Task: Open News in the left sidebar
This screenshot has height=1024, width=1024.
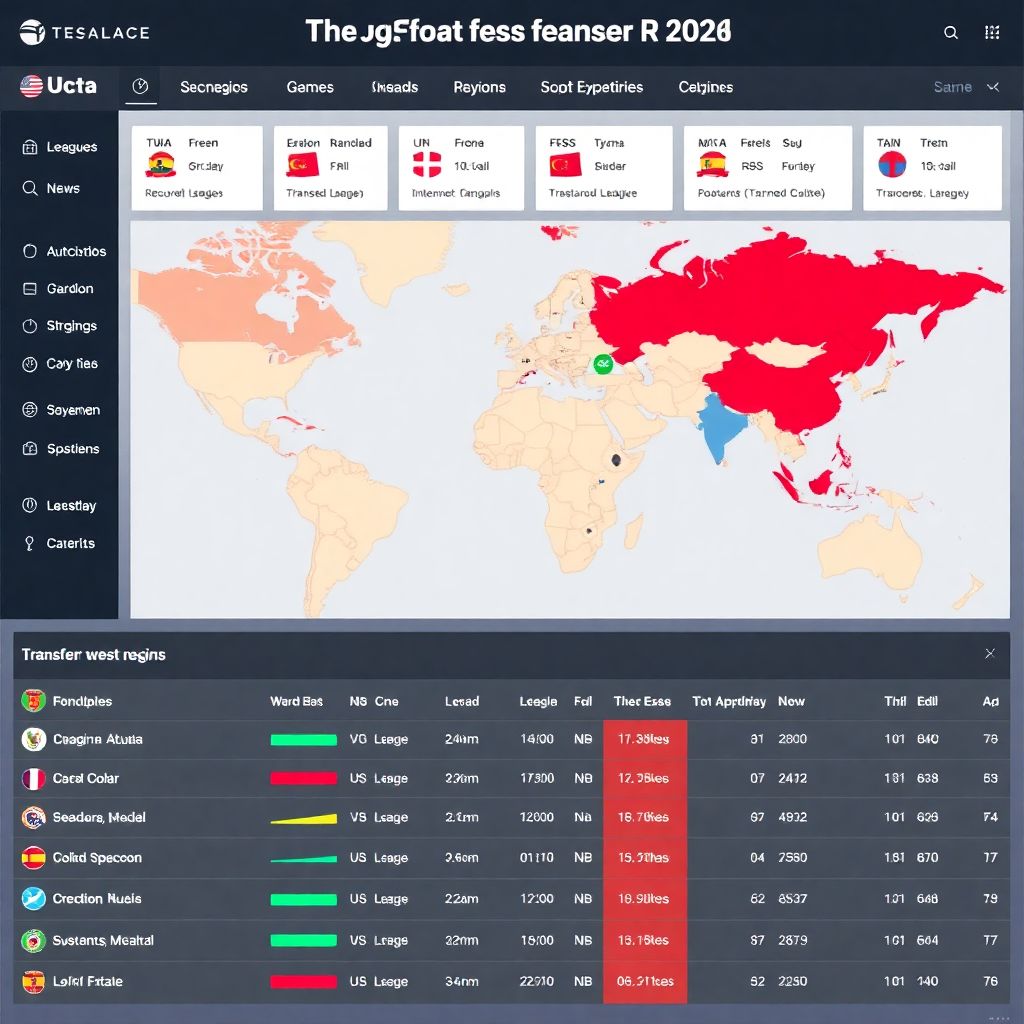Action: coord(51,188)
